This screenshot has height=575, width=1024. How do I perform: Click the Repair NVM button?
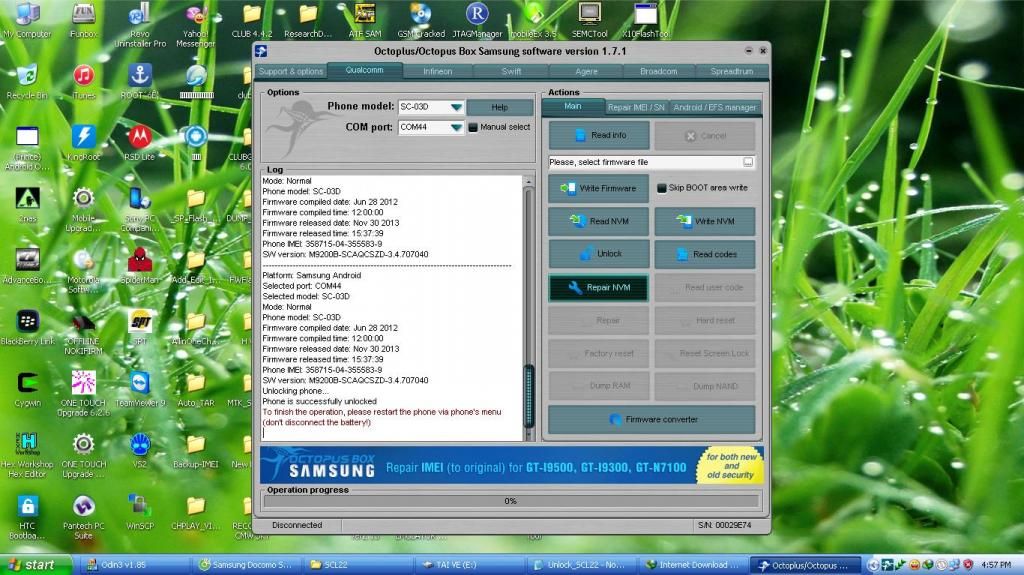(x=599, y=288)
